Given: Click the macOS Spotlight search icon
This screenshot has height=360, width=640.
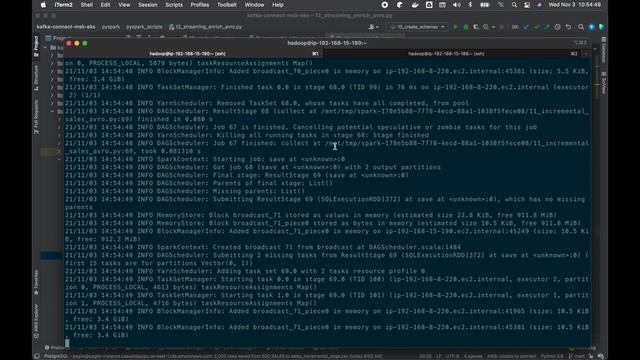Looking at the screenshot, I should 514,5.
